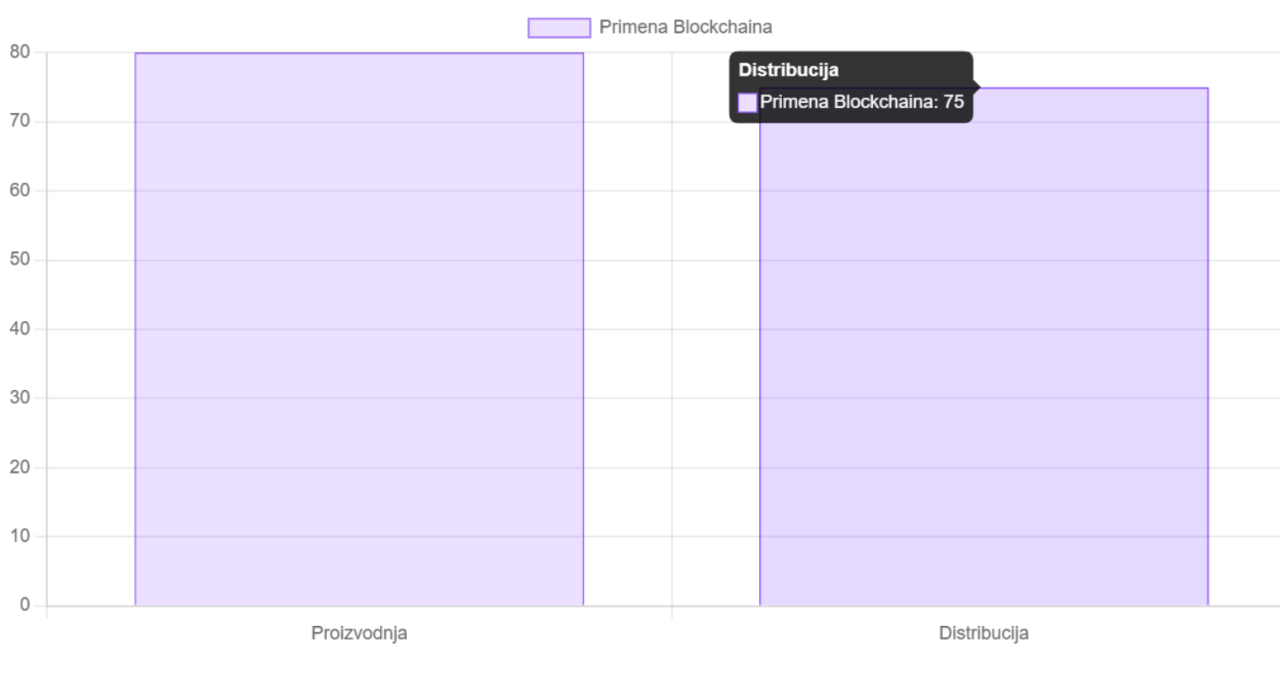
Task: Select the Distribucija bar
Action: tap(984, 347)
